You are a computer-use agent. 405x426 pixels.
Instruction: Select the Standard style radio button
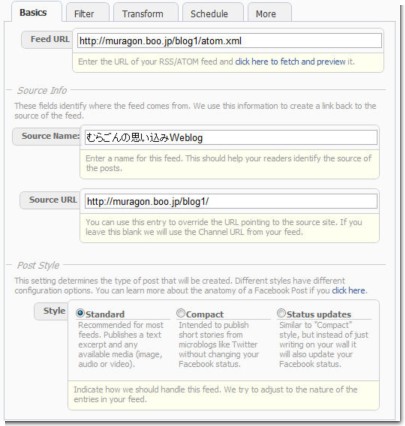[80, 313]
